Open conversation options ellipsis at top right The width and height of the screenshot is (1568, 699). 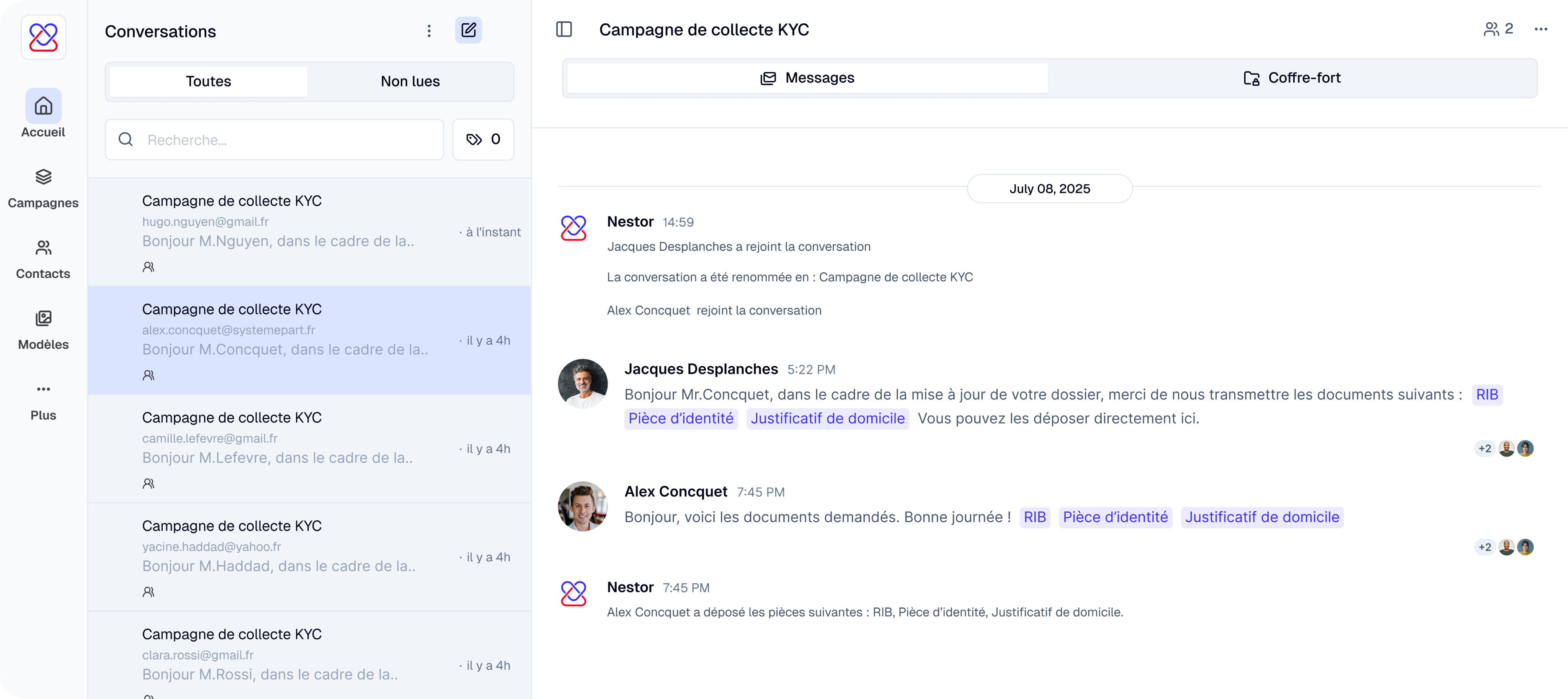(x=1540, y=29)
